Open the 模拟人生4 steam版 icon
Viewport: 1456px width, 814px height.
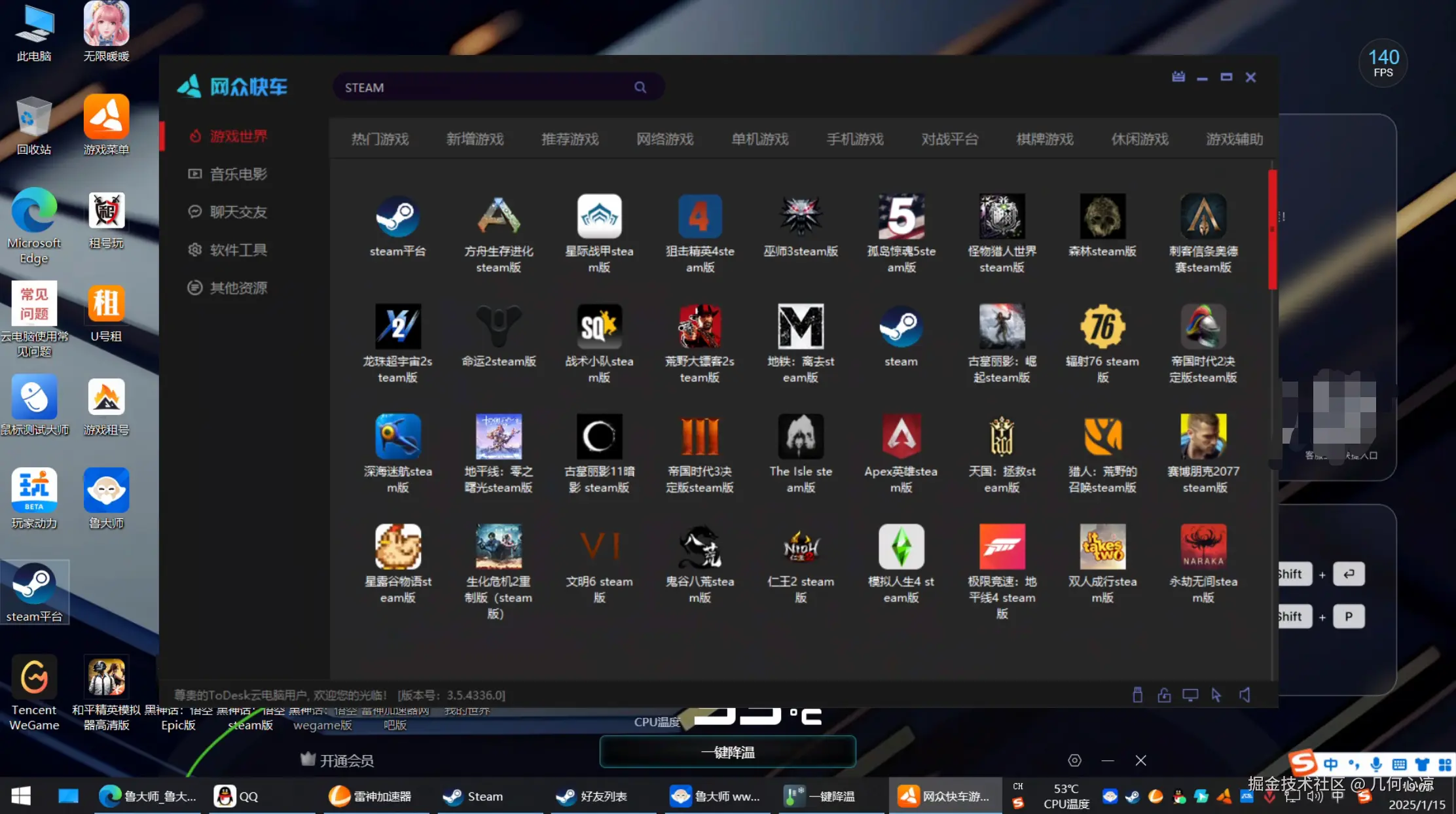[901, 547]
